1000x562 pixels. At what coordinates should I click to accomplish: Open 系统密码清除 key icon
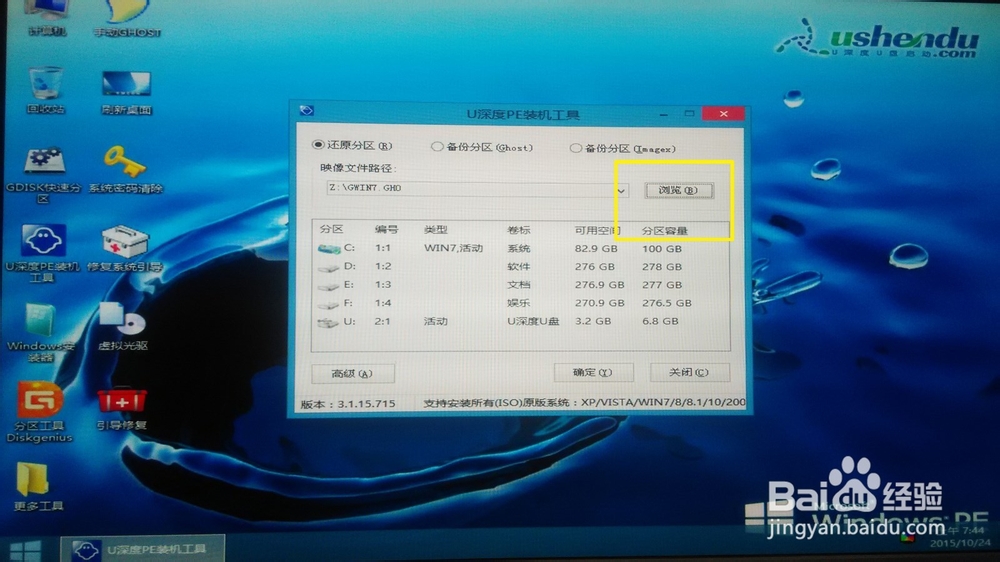(125, 170)
